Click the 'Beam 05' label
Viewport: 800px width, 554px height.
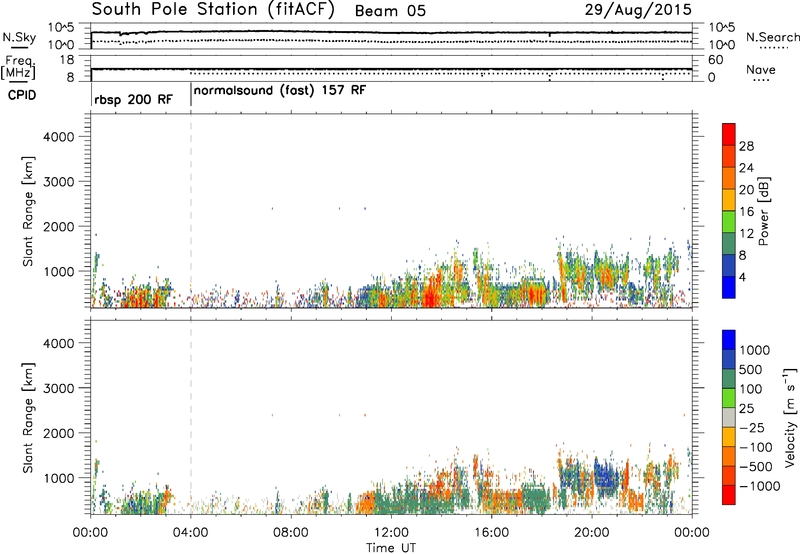[390, 11]
